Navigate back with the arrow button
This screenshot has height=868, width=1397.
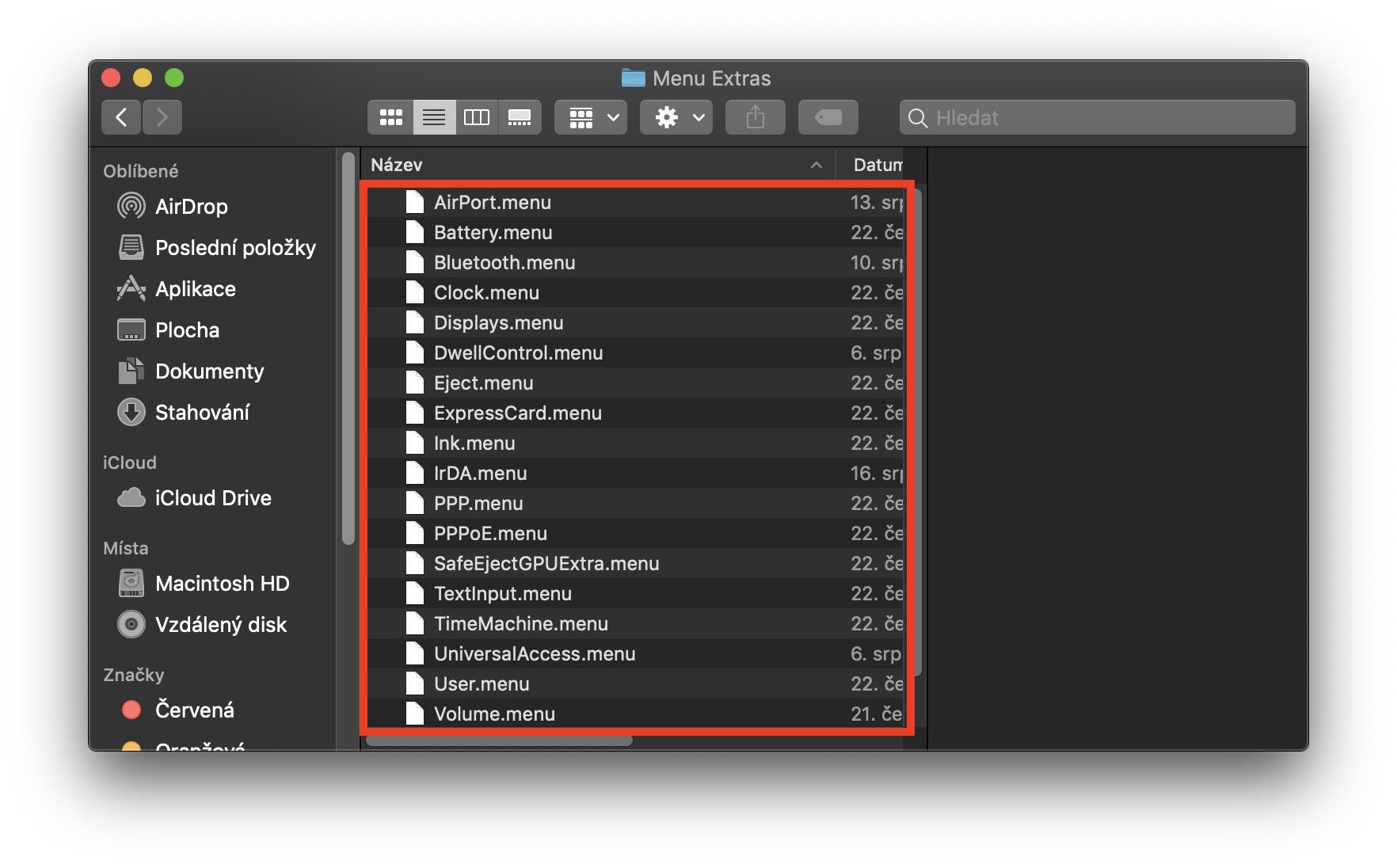(x=120, y=116)
